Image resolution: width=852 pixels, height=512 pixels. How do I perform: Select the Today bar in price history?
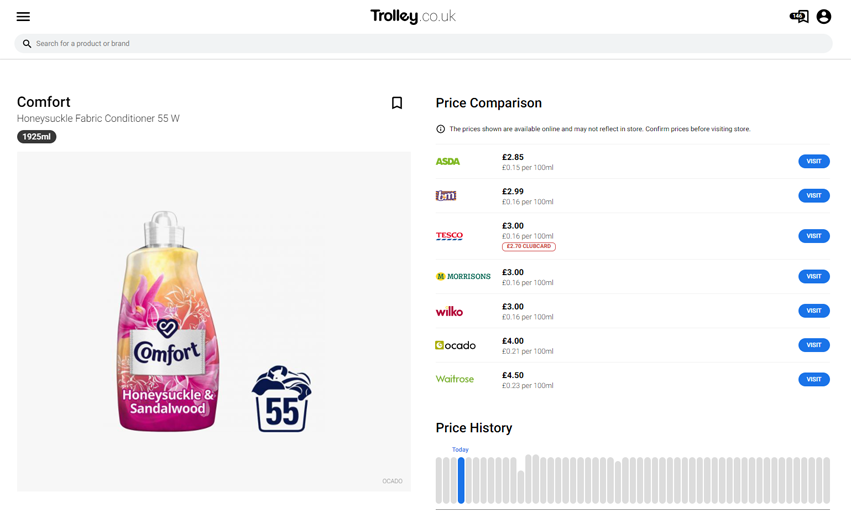(x=461, y=480)
